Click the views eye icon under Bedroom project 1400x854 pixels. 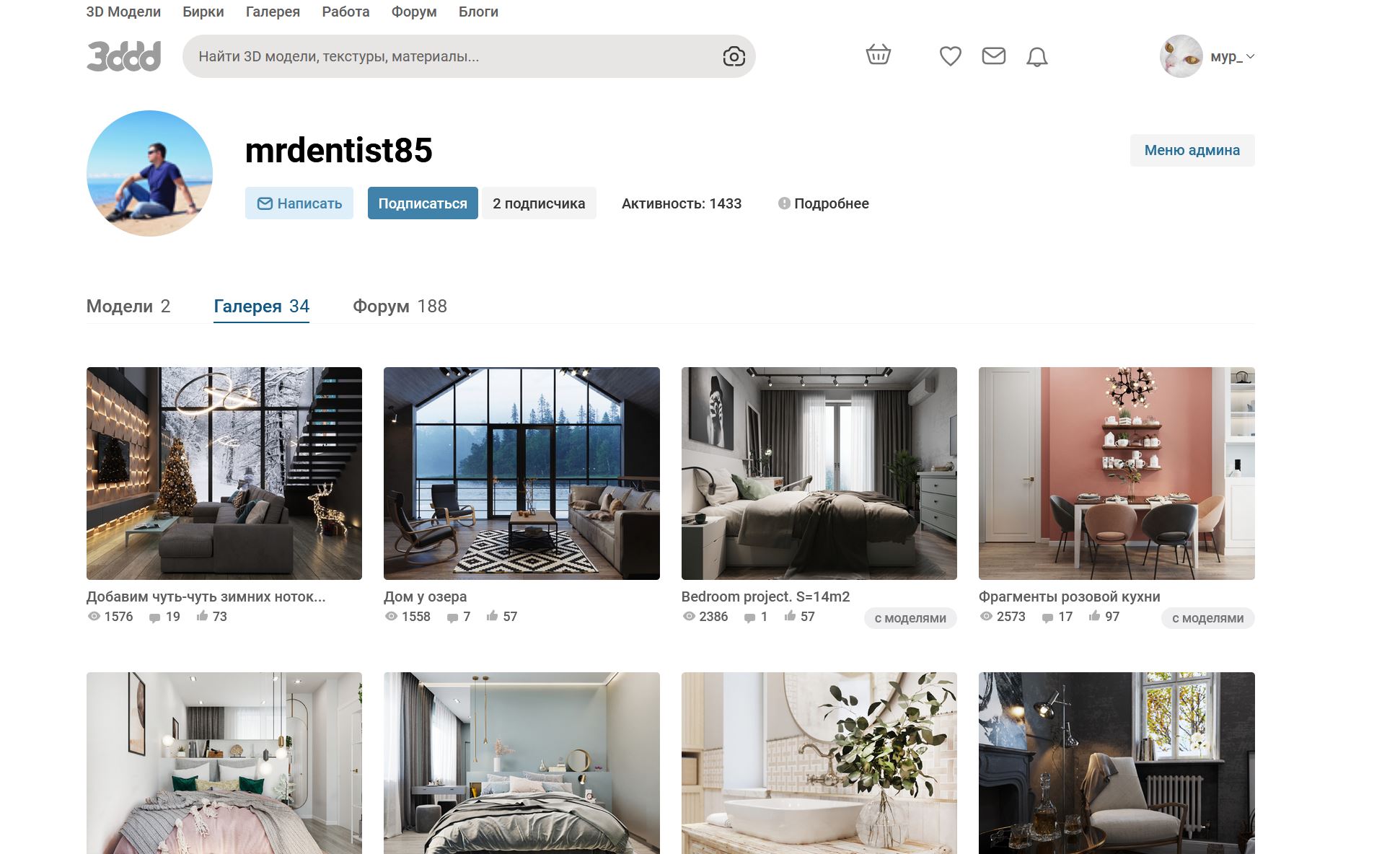pyautogui.click(x=689, y=617)
